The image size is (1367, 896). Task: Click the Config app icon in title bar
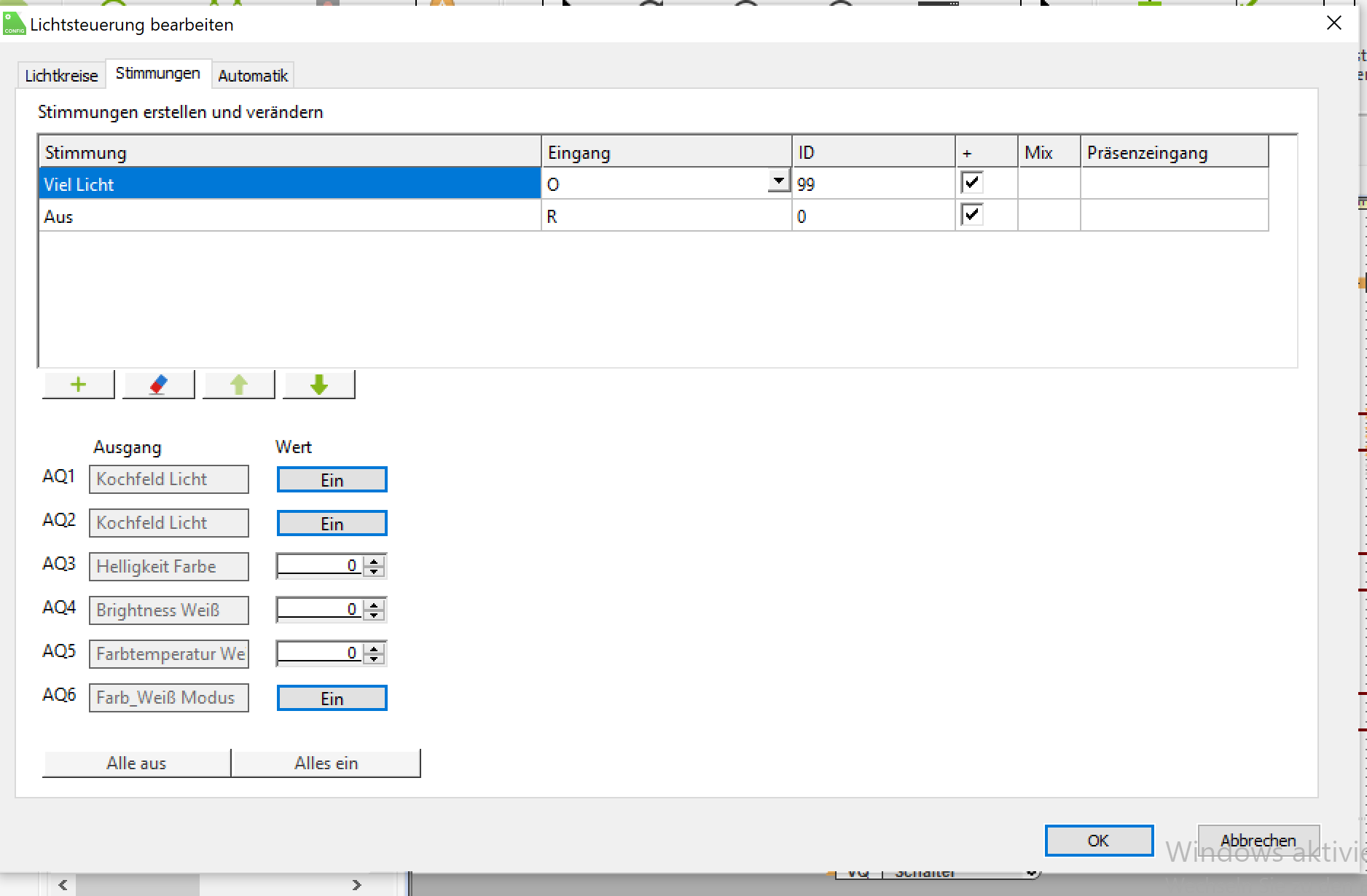[14, 24]
